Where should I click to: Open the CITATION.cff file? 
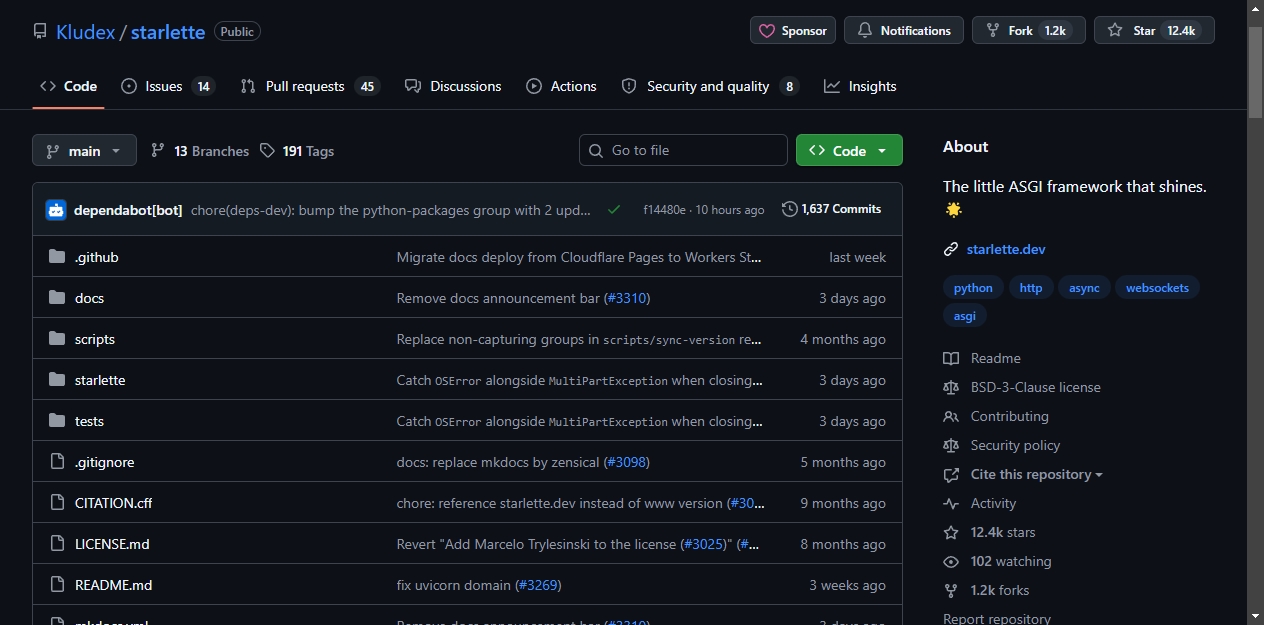point(113,503)
